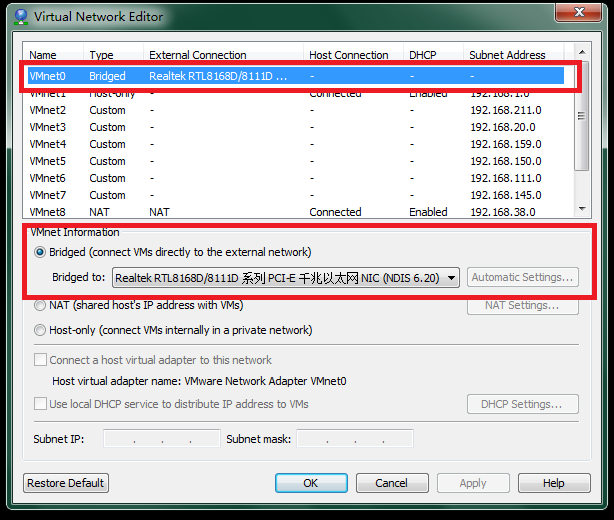Click the network list scroll down arrow
Viewport: 614px width, 520px height.
pyautogui.click(x=582, y=209)
